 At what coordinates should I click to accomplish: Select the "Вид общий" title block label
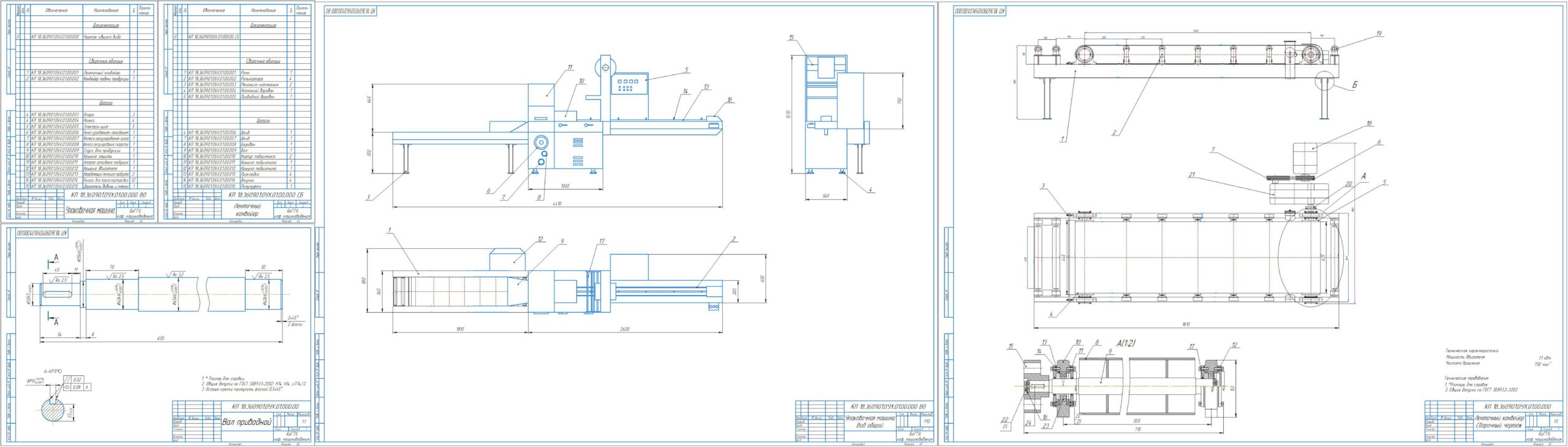(869, 426)
